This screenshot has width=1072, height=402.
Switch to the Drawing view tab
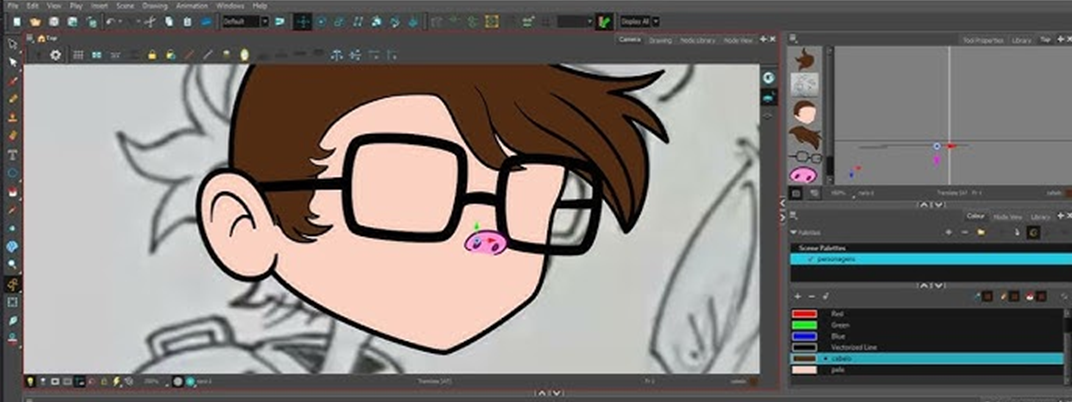click(660, 40)
